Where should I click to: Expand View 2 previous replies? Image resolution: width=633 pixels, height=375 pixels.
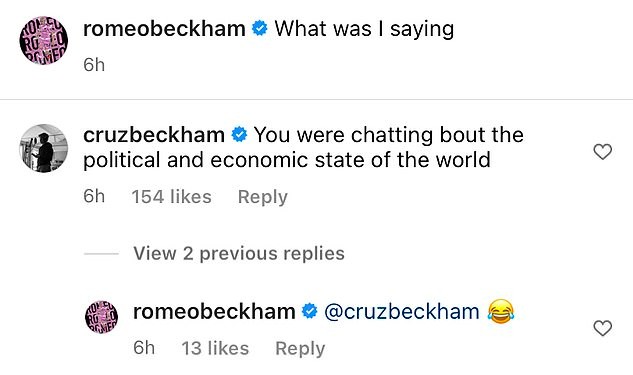(x=239, y=253)
